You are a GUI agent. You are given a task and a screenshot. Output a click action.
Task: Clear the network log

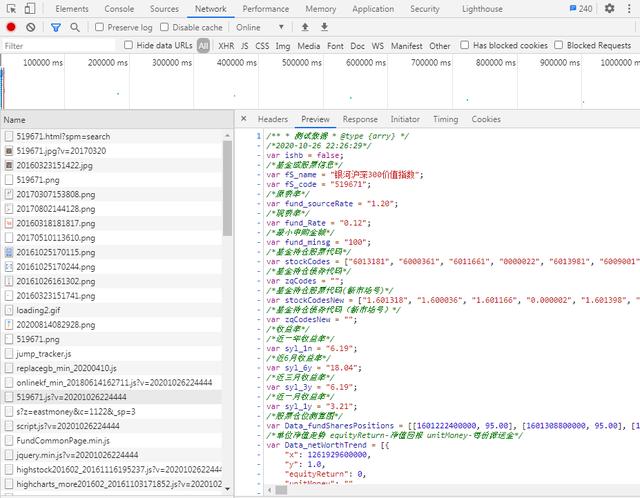31,27
